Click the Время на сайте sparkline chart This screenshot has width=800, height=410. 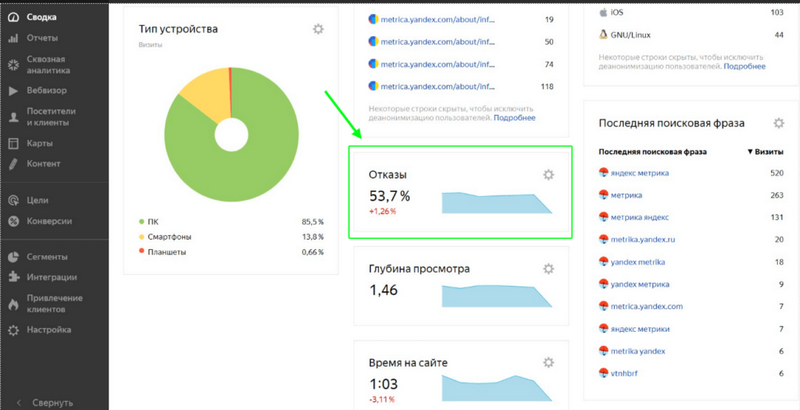(x=497, y=388)
